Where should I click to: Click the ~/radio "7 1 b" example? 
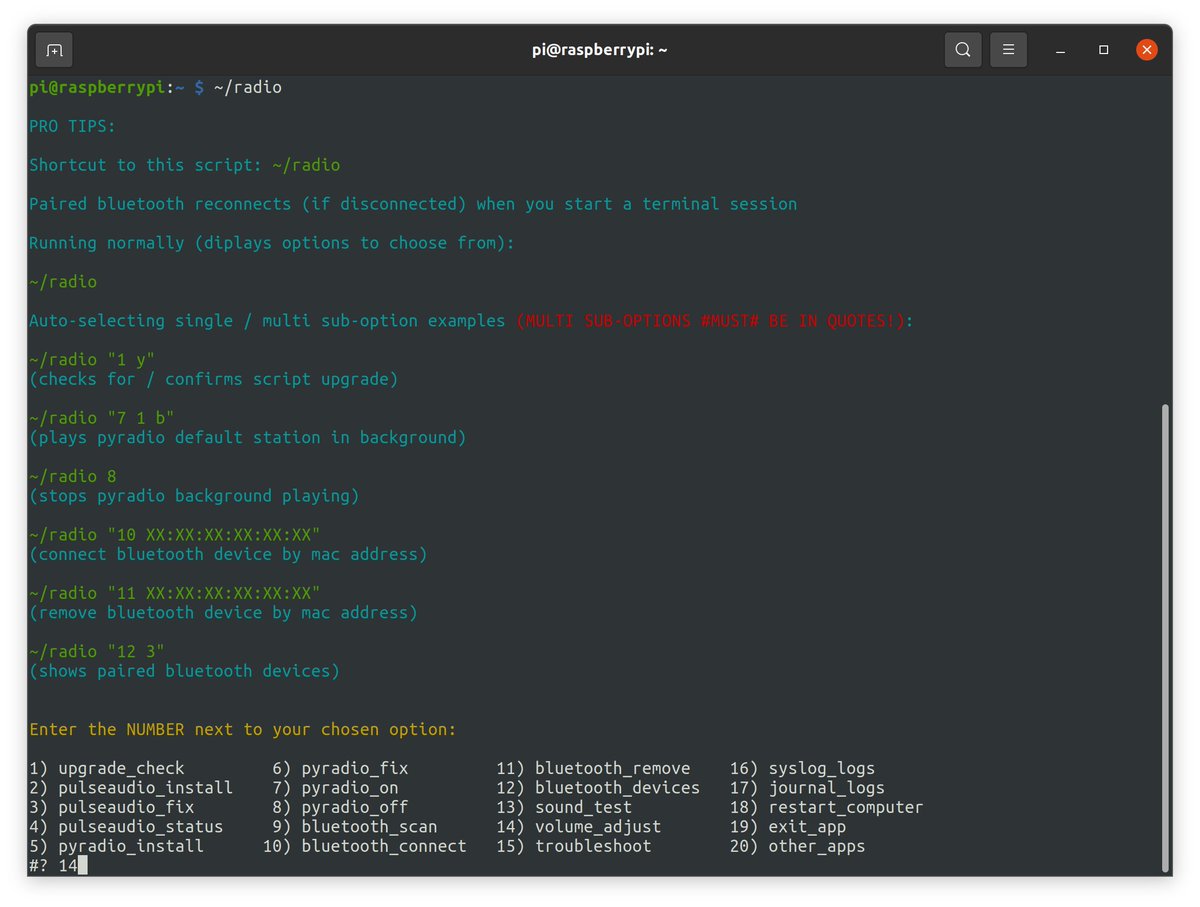click(102, 418)
